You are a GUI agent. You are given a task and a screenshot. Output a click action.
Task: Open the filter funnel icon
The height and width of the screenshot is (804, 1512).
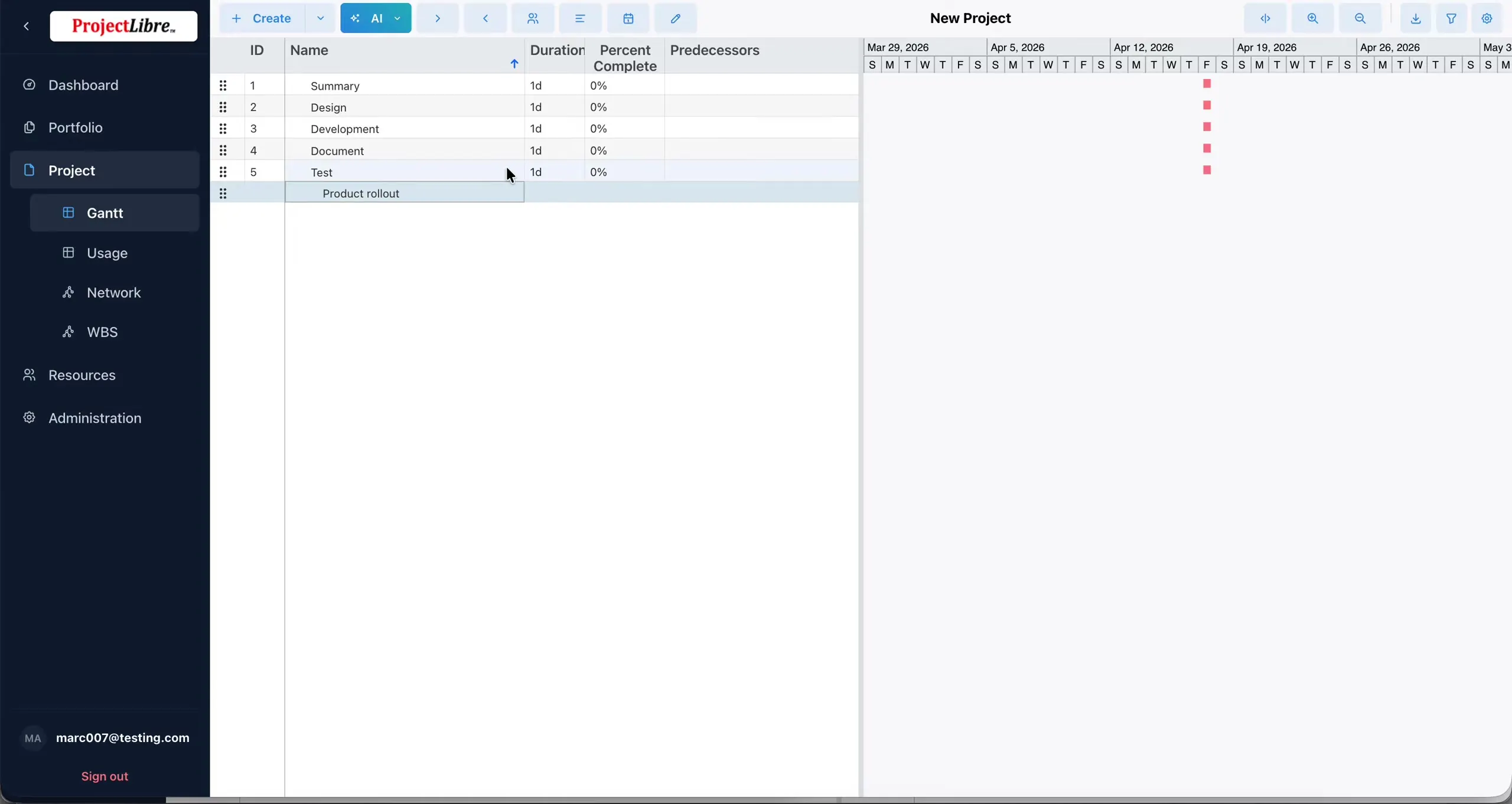(1451, 18)
